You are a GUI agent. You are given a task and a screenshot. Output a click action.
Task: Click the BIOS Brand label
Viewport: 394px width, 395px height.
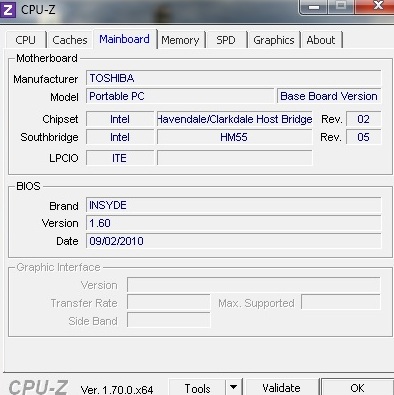point(64,206)
